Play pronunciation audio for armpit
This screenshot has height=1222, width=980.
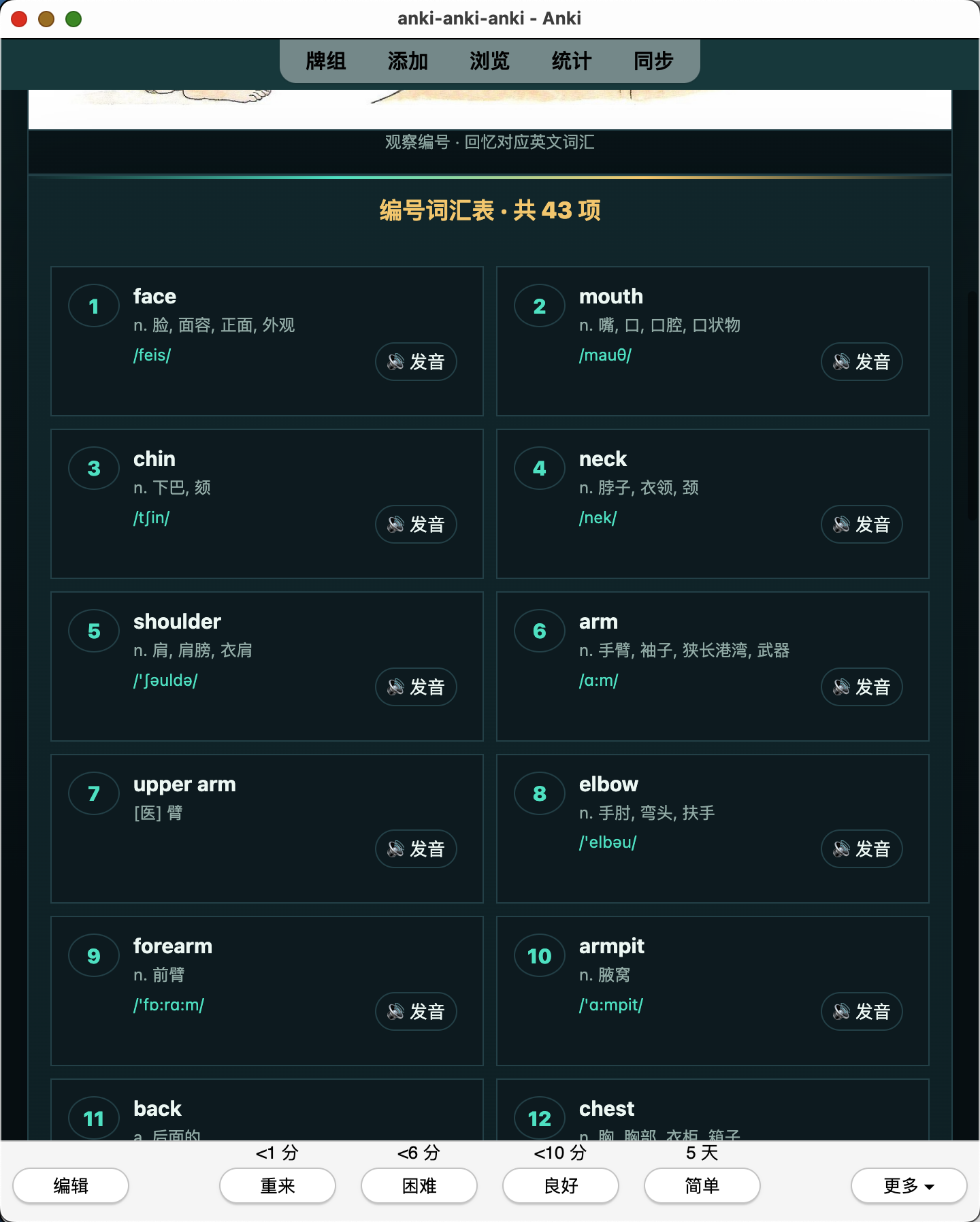pos(862,1011)
